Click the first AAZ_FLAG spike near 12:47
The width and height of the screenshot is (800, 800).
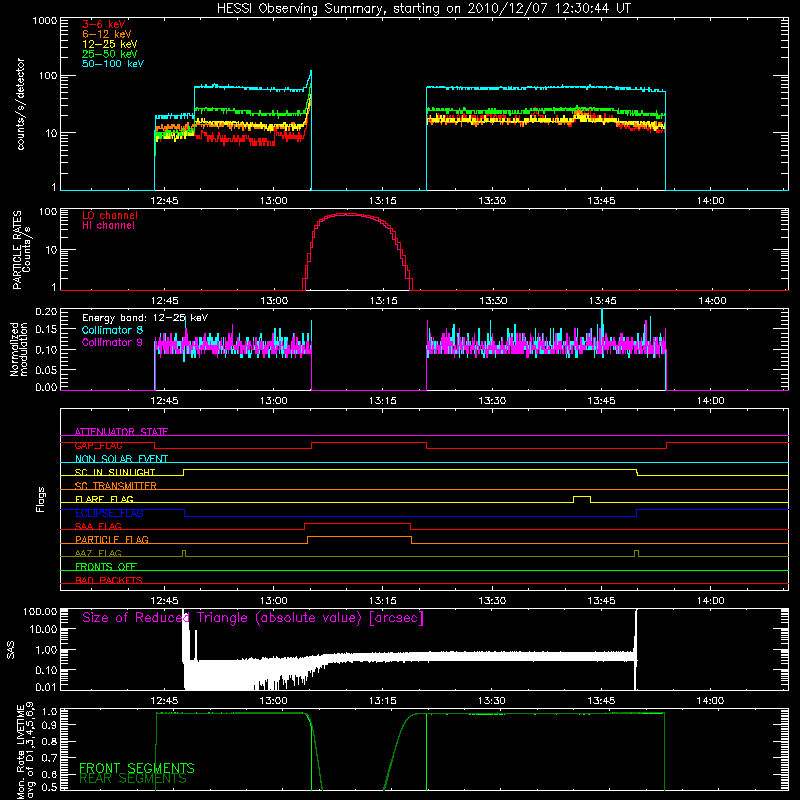[184, 553]
